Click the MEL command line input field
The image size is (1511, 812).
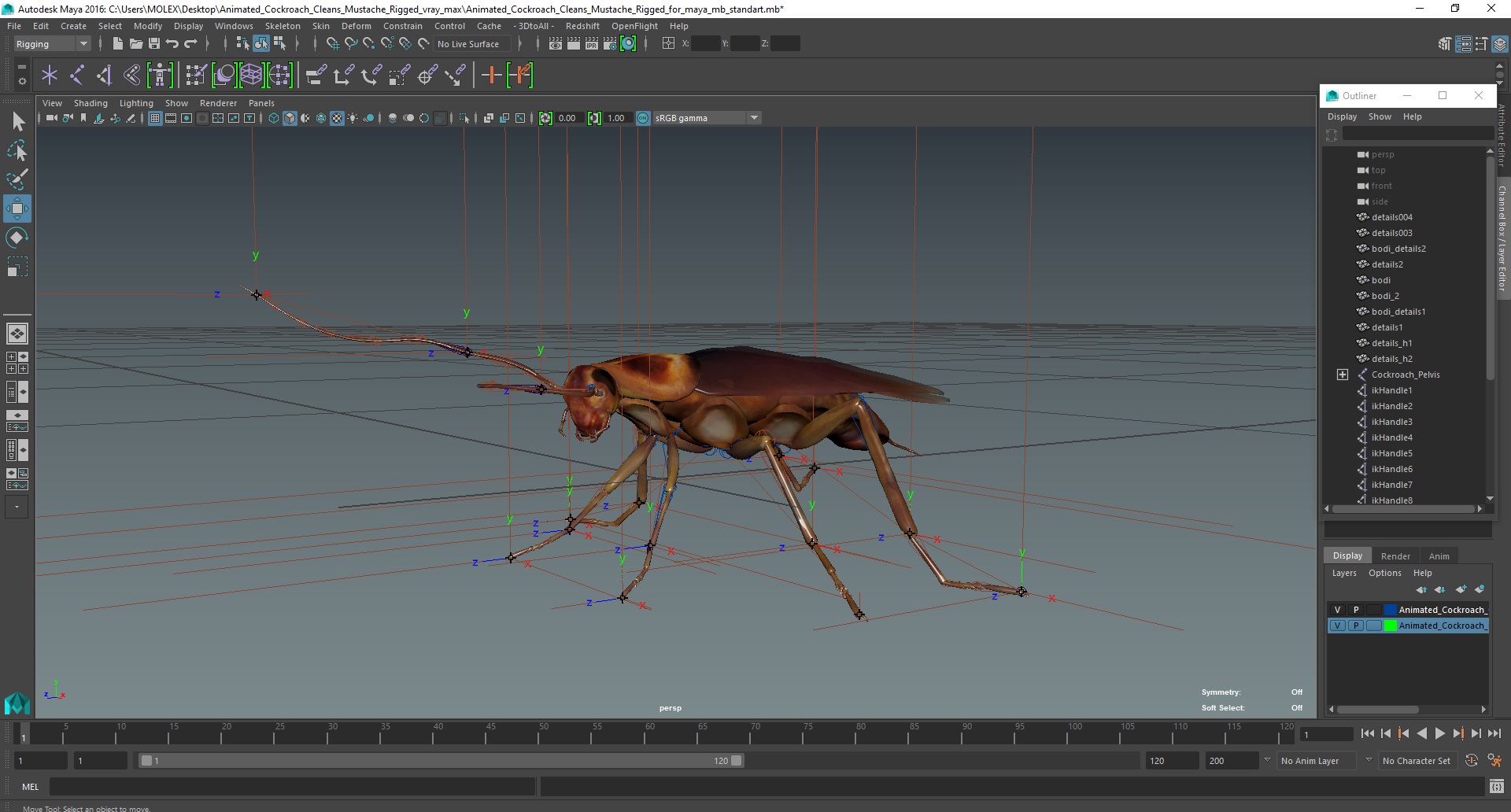pos(293,787)
